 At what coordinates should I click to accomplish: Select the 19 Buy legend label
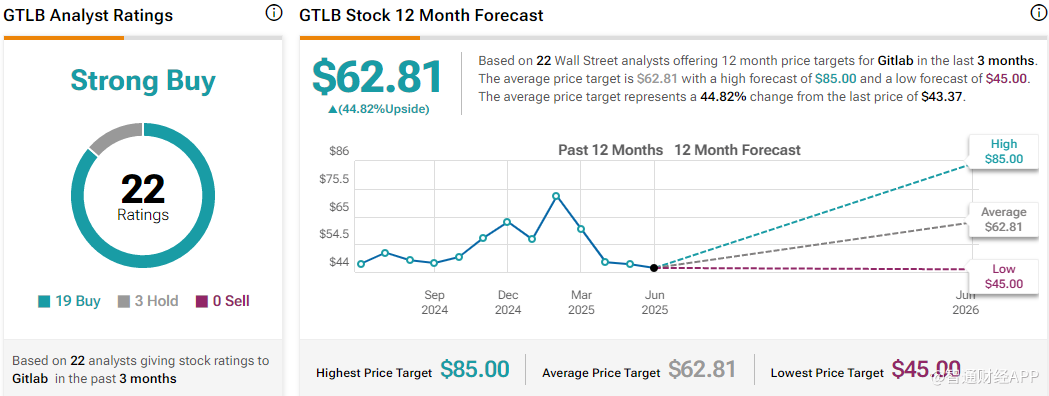[78, 301]
